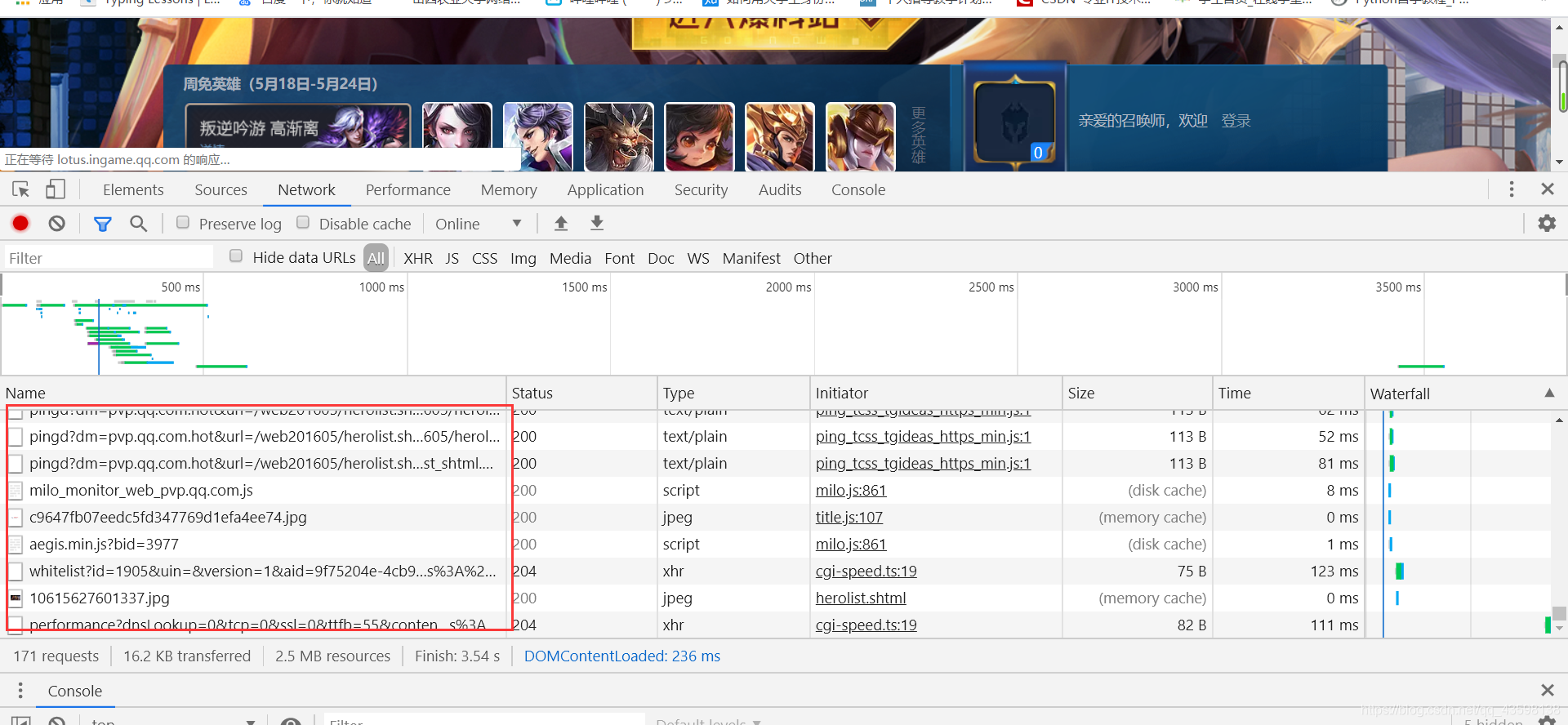
Task: Open DevTools customize three-dot menu
Action: point(1512,189)
